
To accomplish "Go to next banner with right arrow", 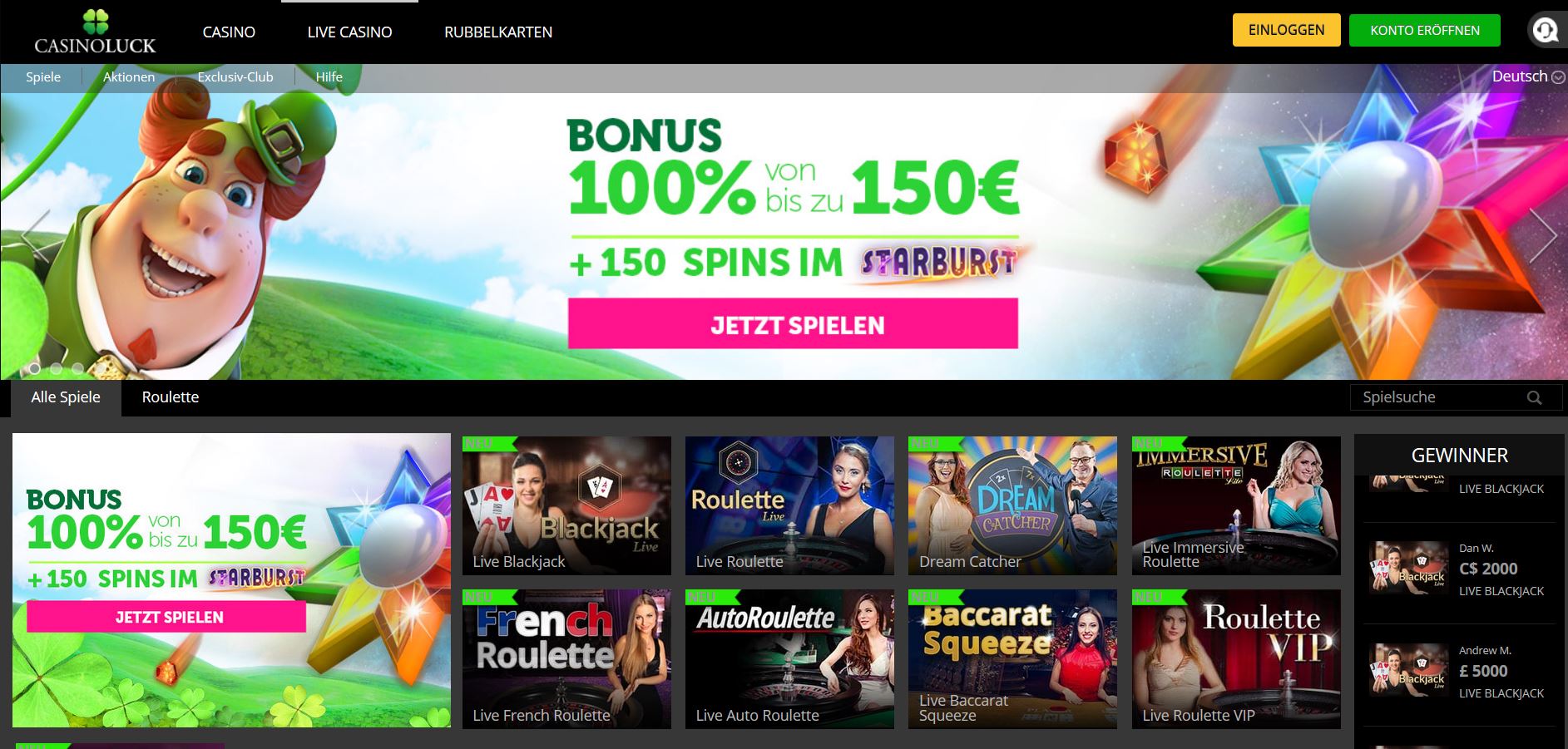I will click(x=1543, y=236).
